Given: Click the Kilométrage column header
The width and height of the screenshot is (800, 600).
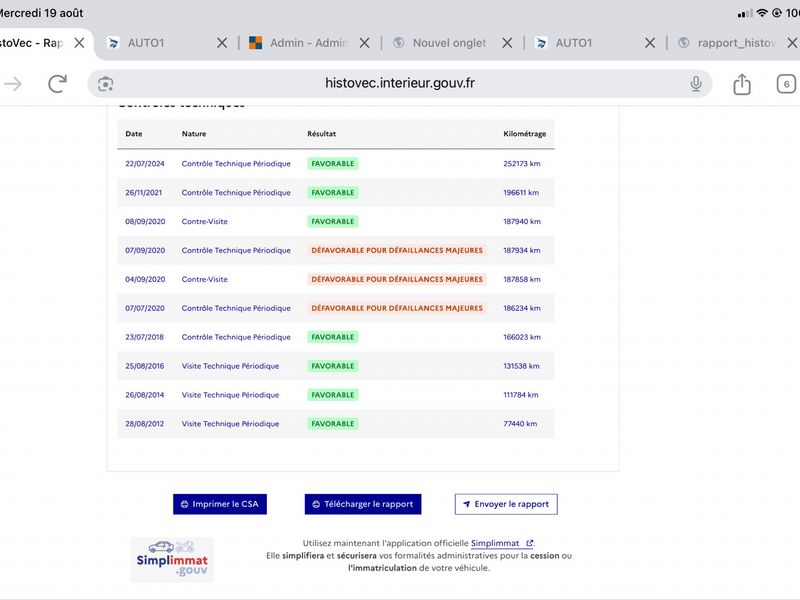Looking at the screenshot, I should point(524,134).
